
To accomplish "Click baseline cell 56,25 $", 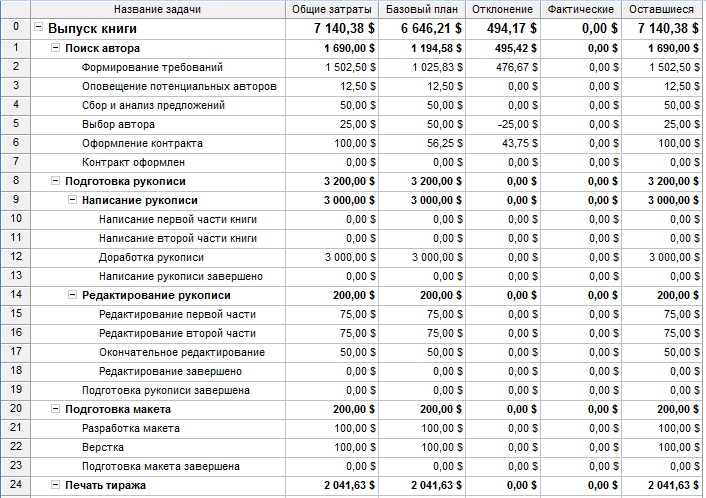I will coord(422,143).
